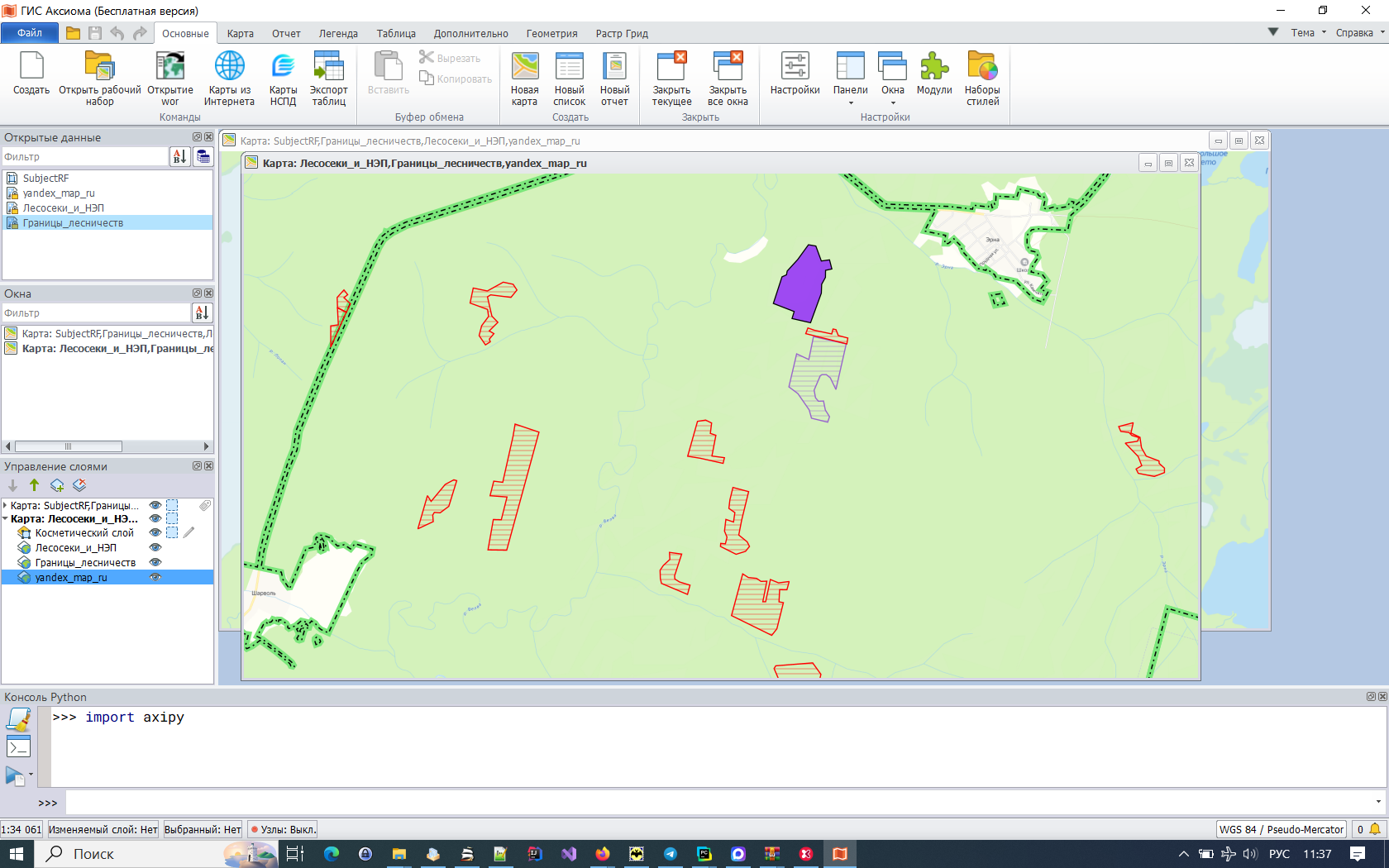Viewport: 1389px width, 868px height.
Task: Select SubjectRF in Открытые данные list
Action: click(107, 178)
